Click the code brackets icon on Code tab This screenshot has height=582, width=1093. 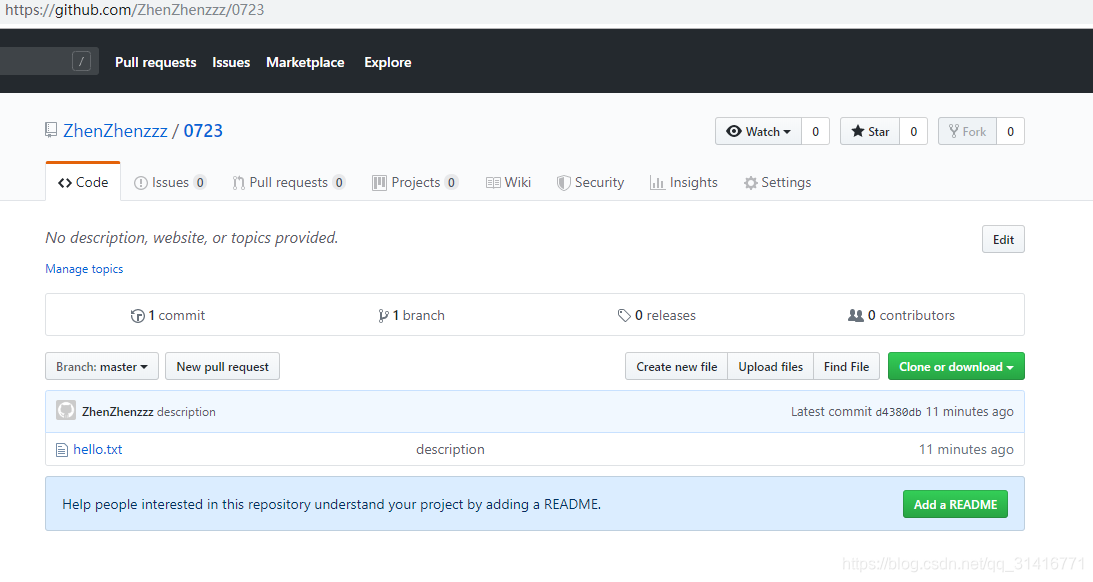[65, 183]
